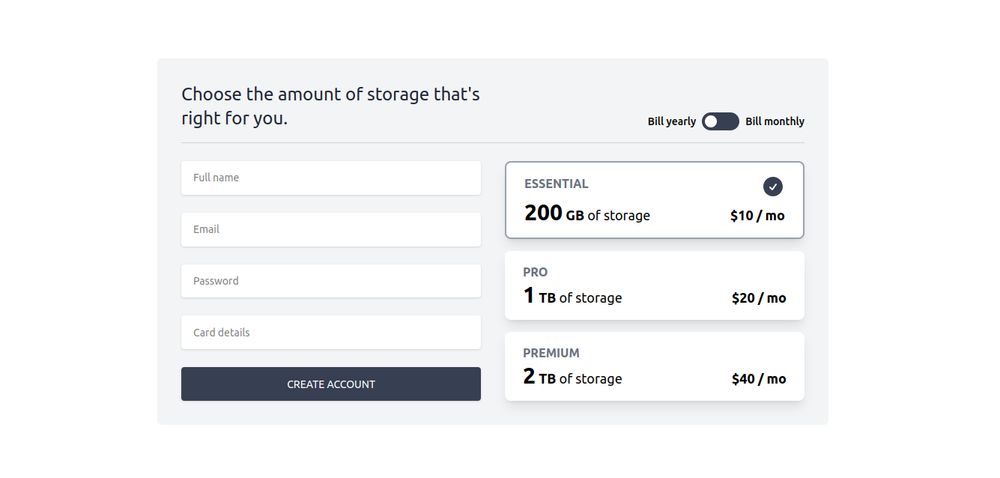Select the Essential 200 GB plan card

click(x=654, y=200)
